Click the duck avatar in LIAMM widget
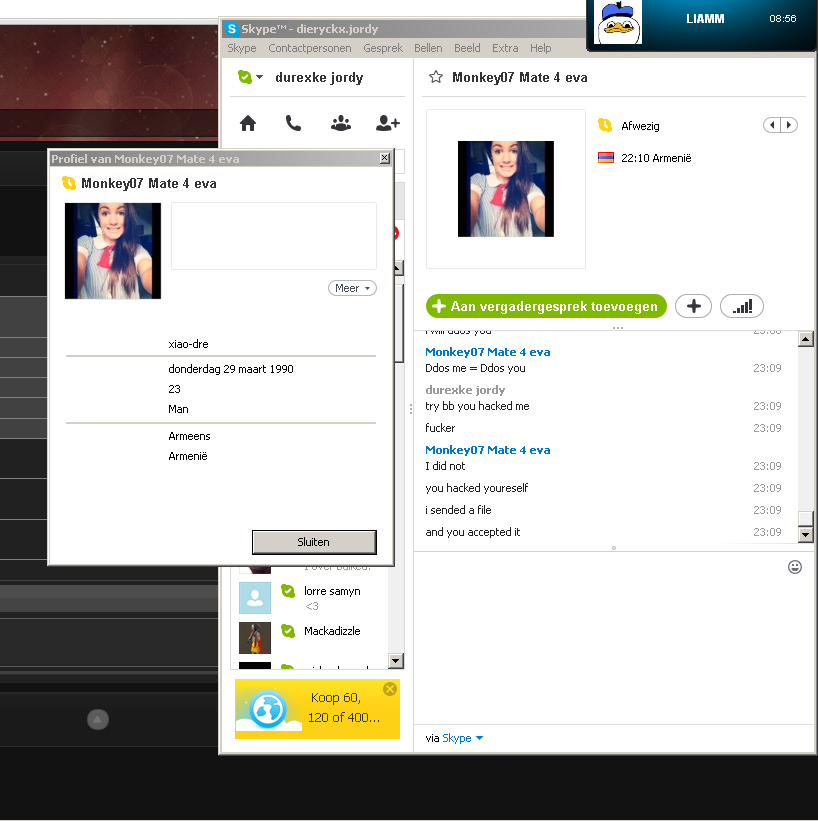 point(619,23)
